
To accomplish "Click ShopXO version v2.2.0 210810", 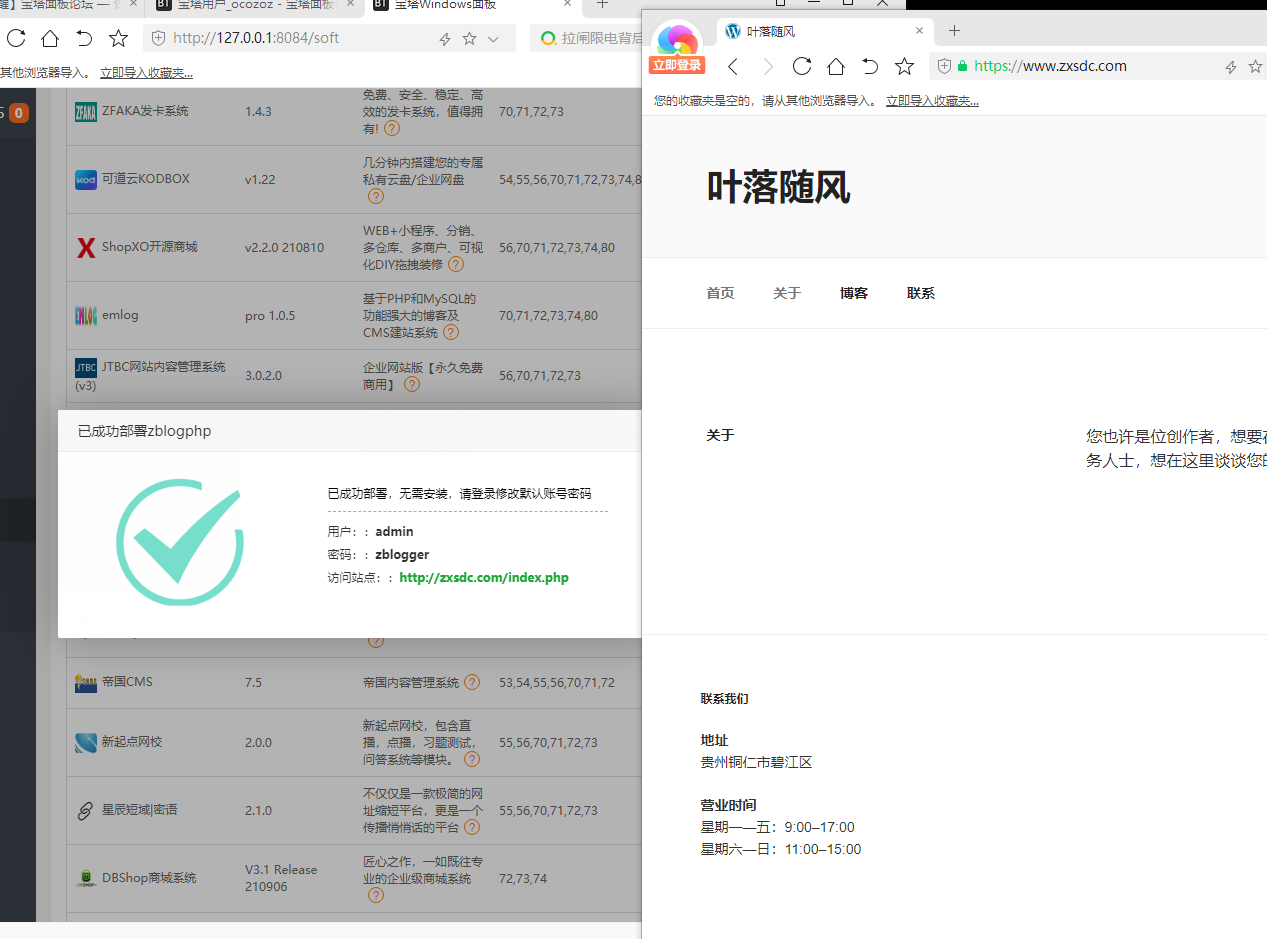I will coord(284,247).
